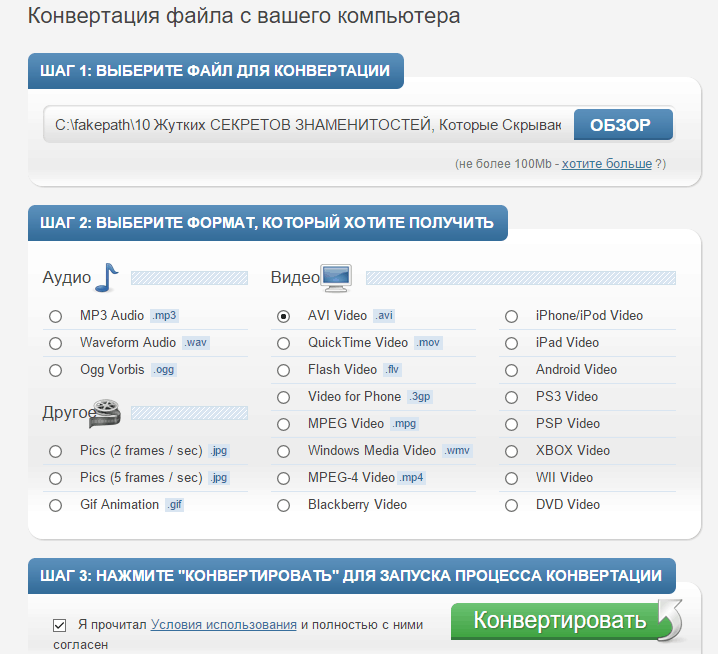Choose MPEG-4 Video radio option
718x654 pixels.
(283, 479)
